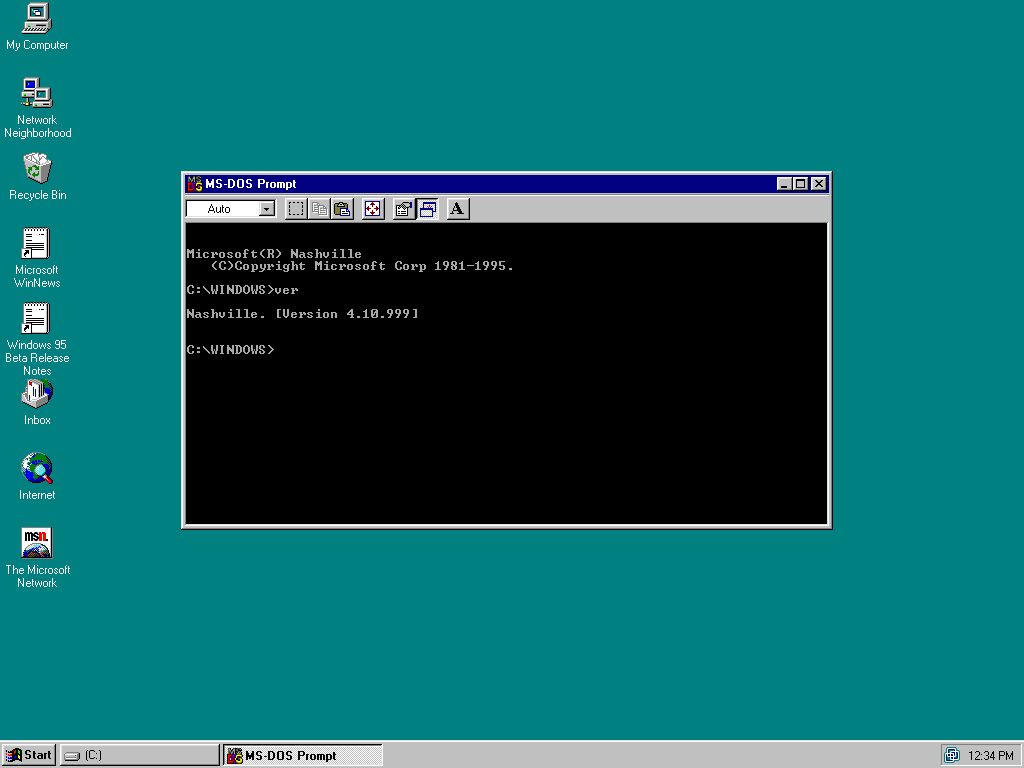1024x768 pixels.
Task: Toggle Full screen mode toolbar icon
Action: point(373,209)
